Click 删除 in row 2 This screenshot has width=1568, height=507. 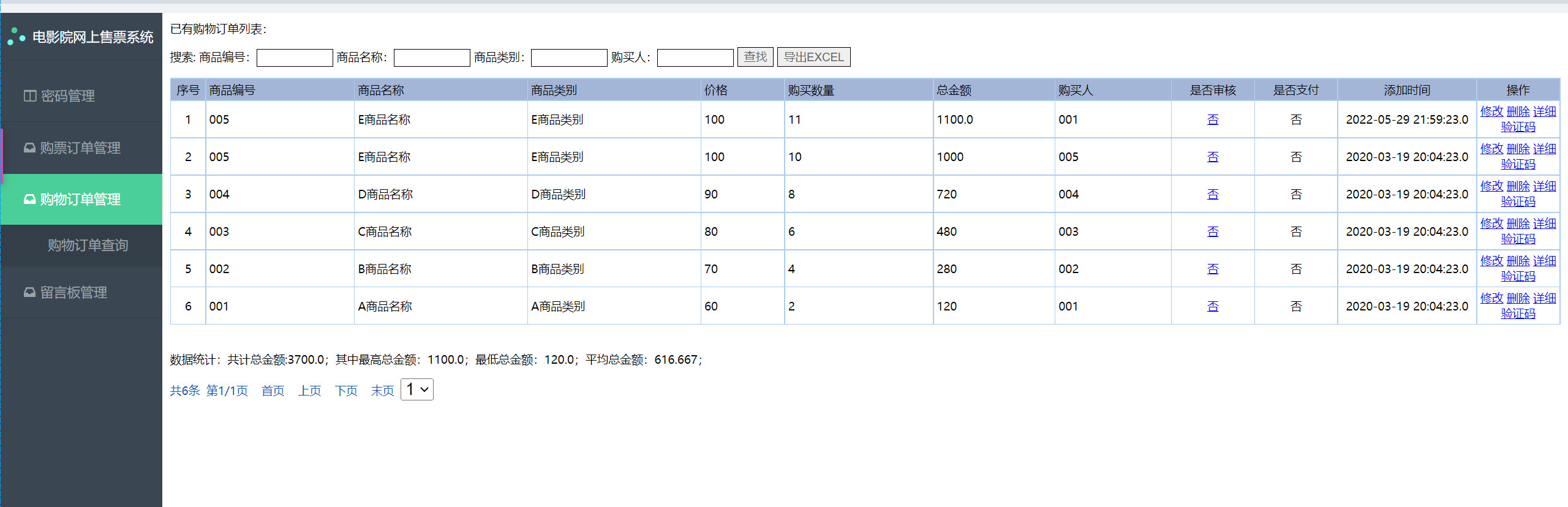(x=1518, y=149)
